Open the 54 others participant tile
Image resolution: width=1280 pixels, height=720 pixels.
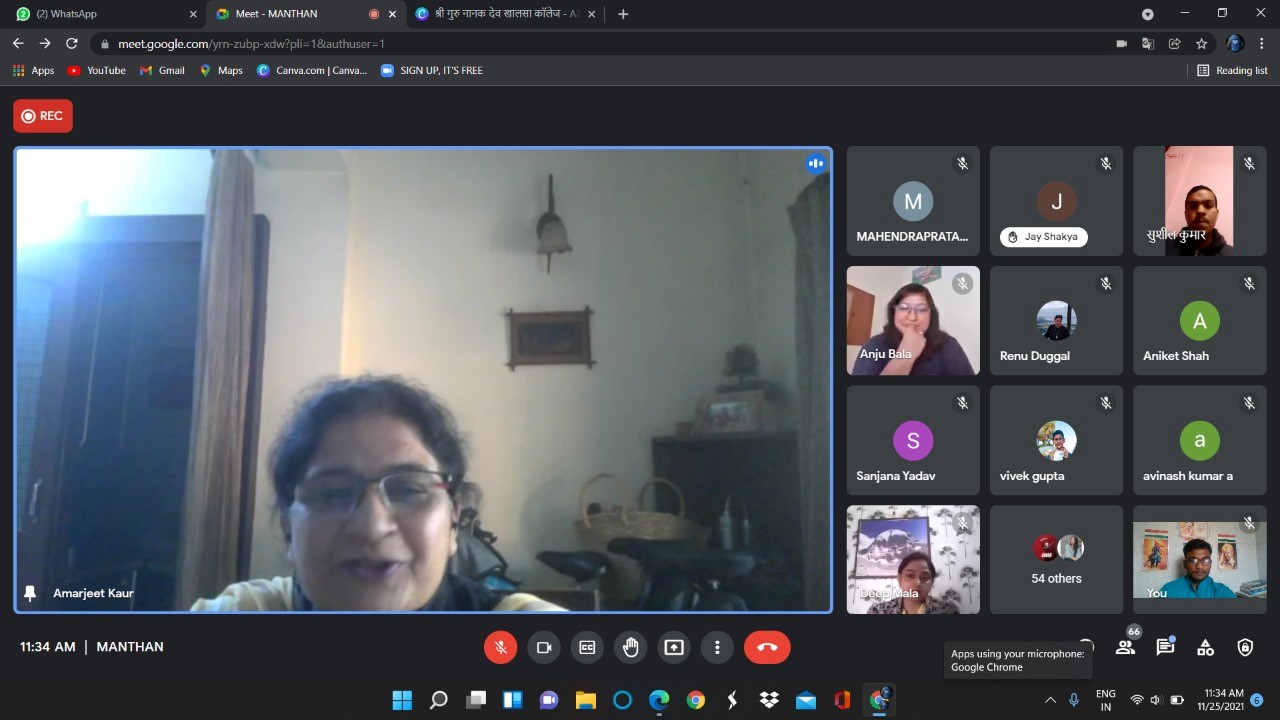point(1056,560)
